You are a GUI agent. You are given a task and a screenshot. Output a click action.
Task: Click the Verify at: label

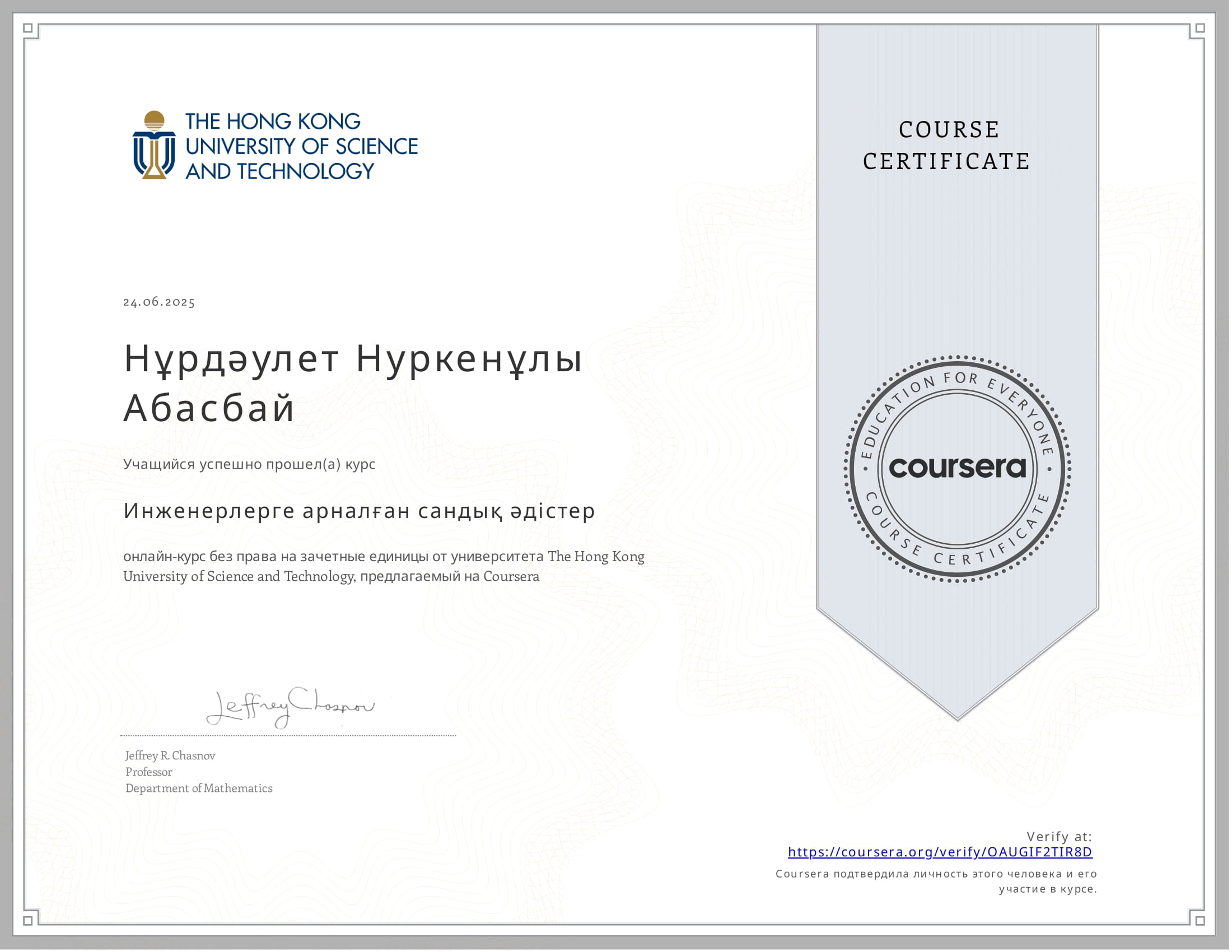point(1059,837)
